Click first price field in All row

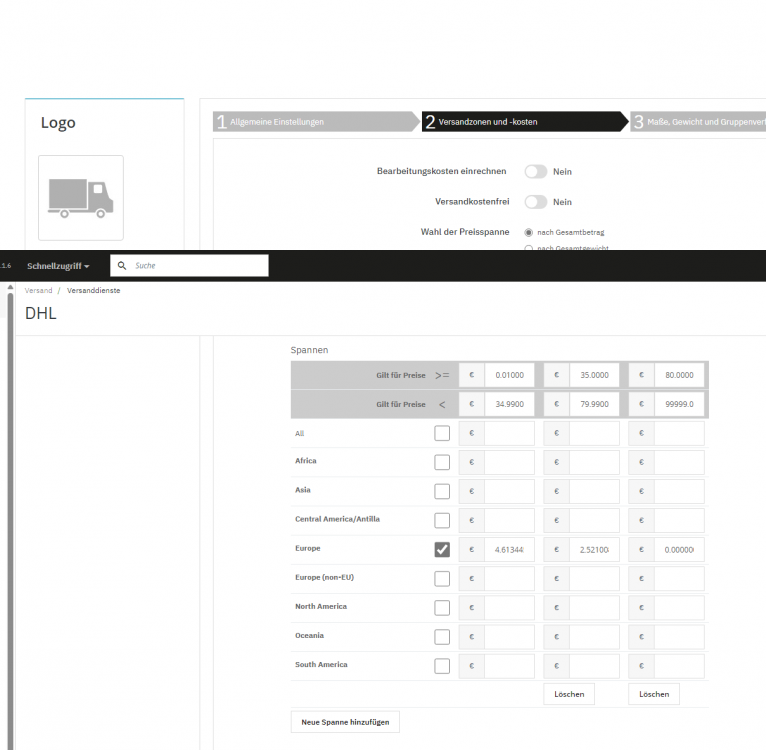point(510,433)
